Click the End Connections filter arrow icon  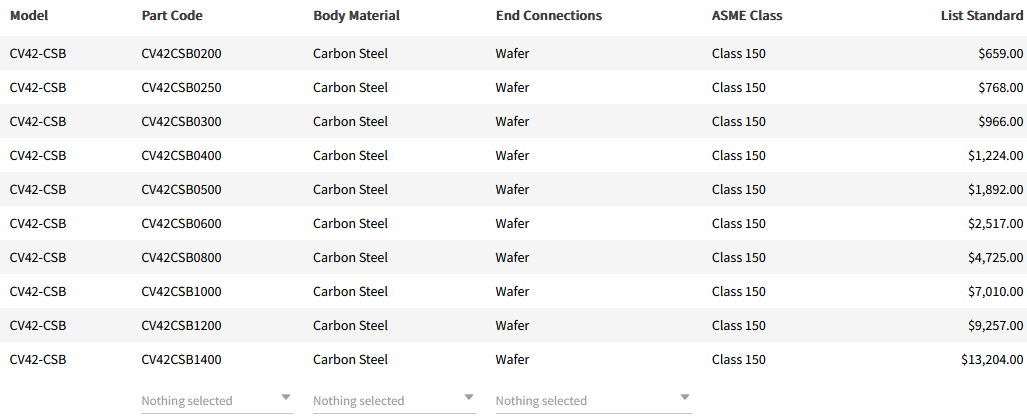point(684,397)
